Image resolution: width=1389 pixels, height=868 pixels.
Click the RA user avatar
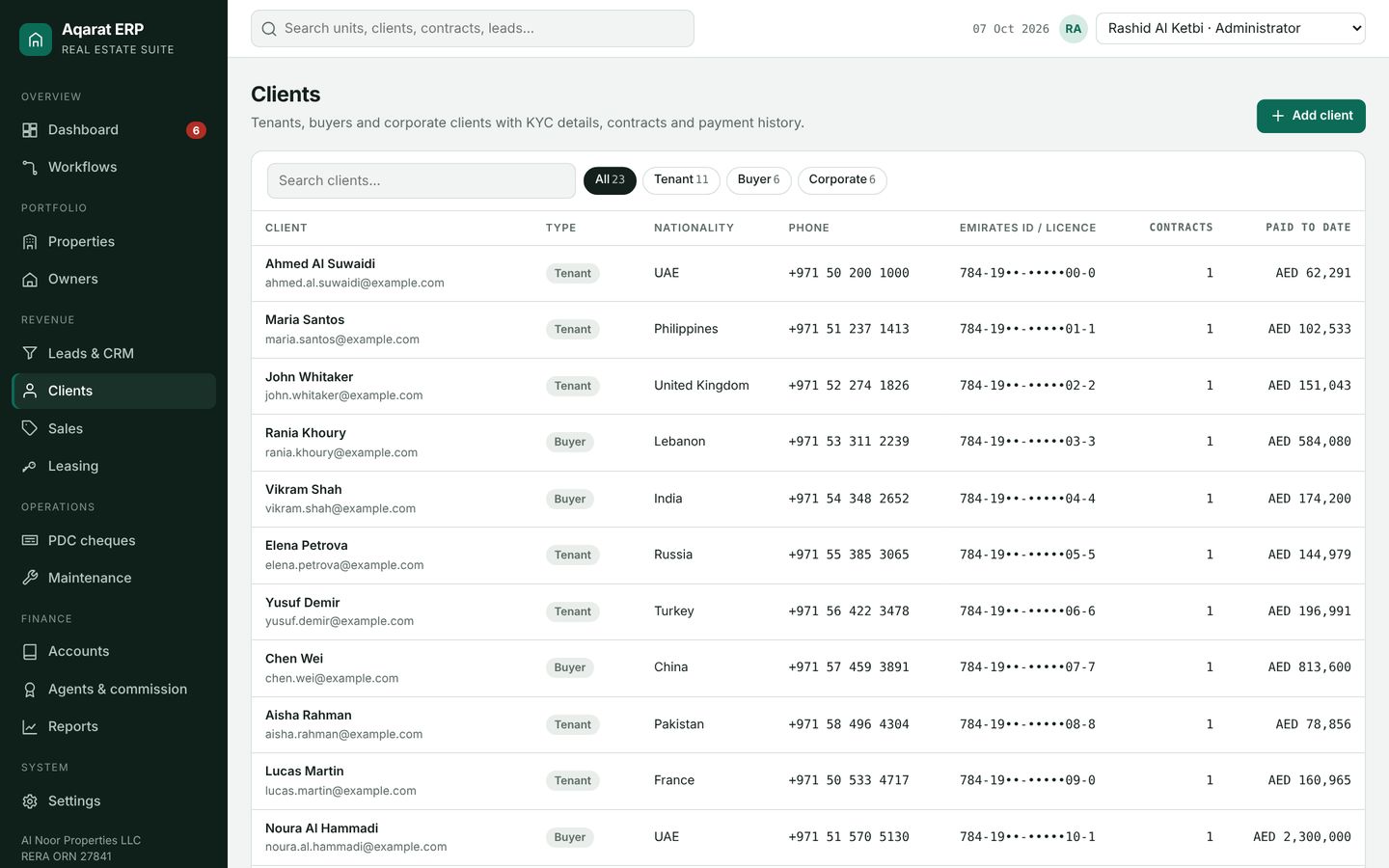click(1073, 29)
